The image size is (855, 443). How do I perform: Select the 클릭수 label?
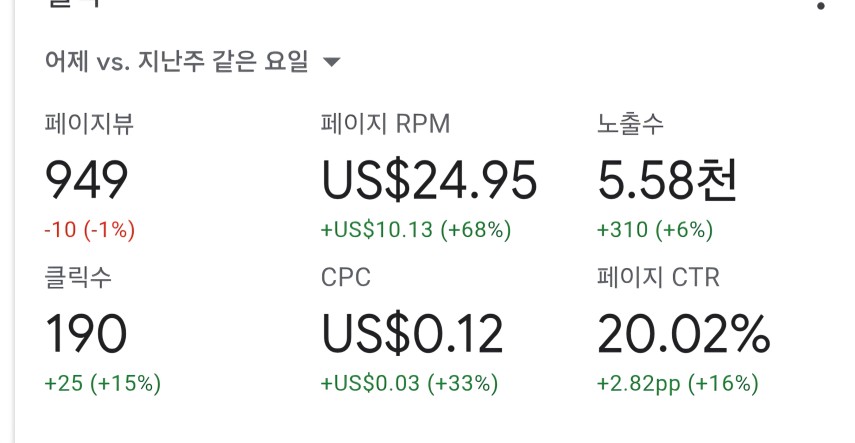[78, 277]
